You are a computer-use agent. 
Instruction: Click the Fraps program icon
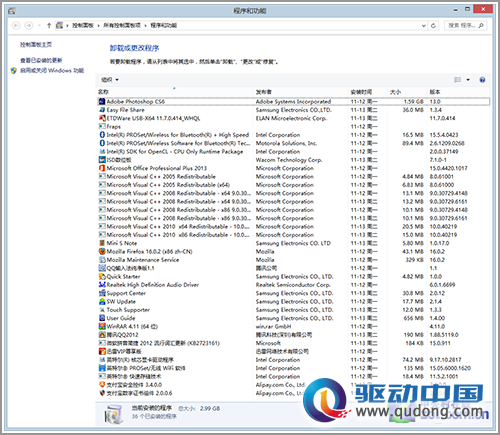pos(102,126)
